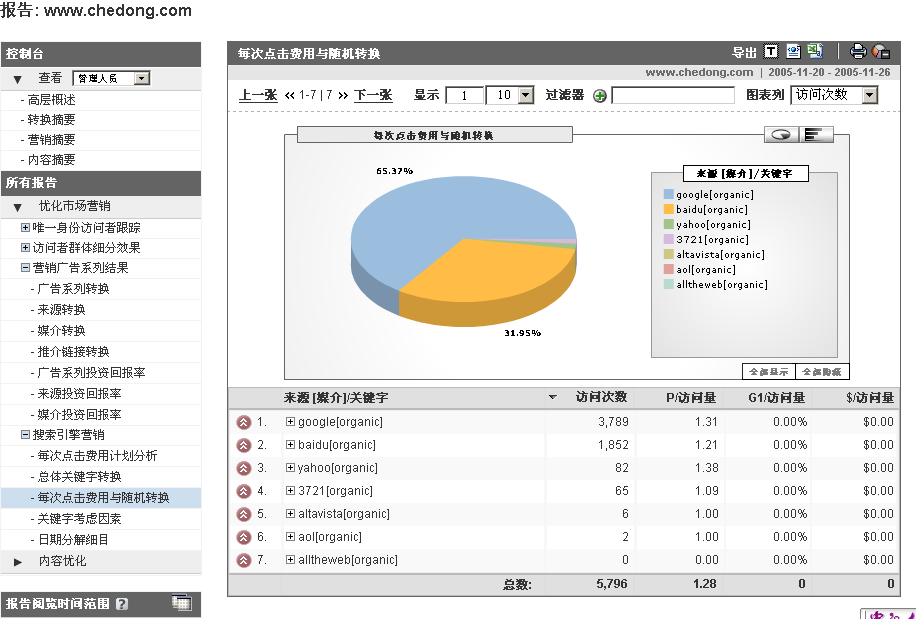916x619 pixels.
Task: Select 日期分解细目 in sidebar
Action: pyautogui.click(x=73, y=540)
